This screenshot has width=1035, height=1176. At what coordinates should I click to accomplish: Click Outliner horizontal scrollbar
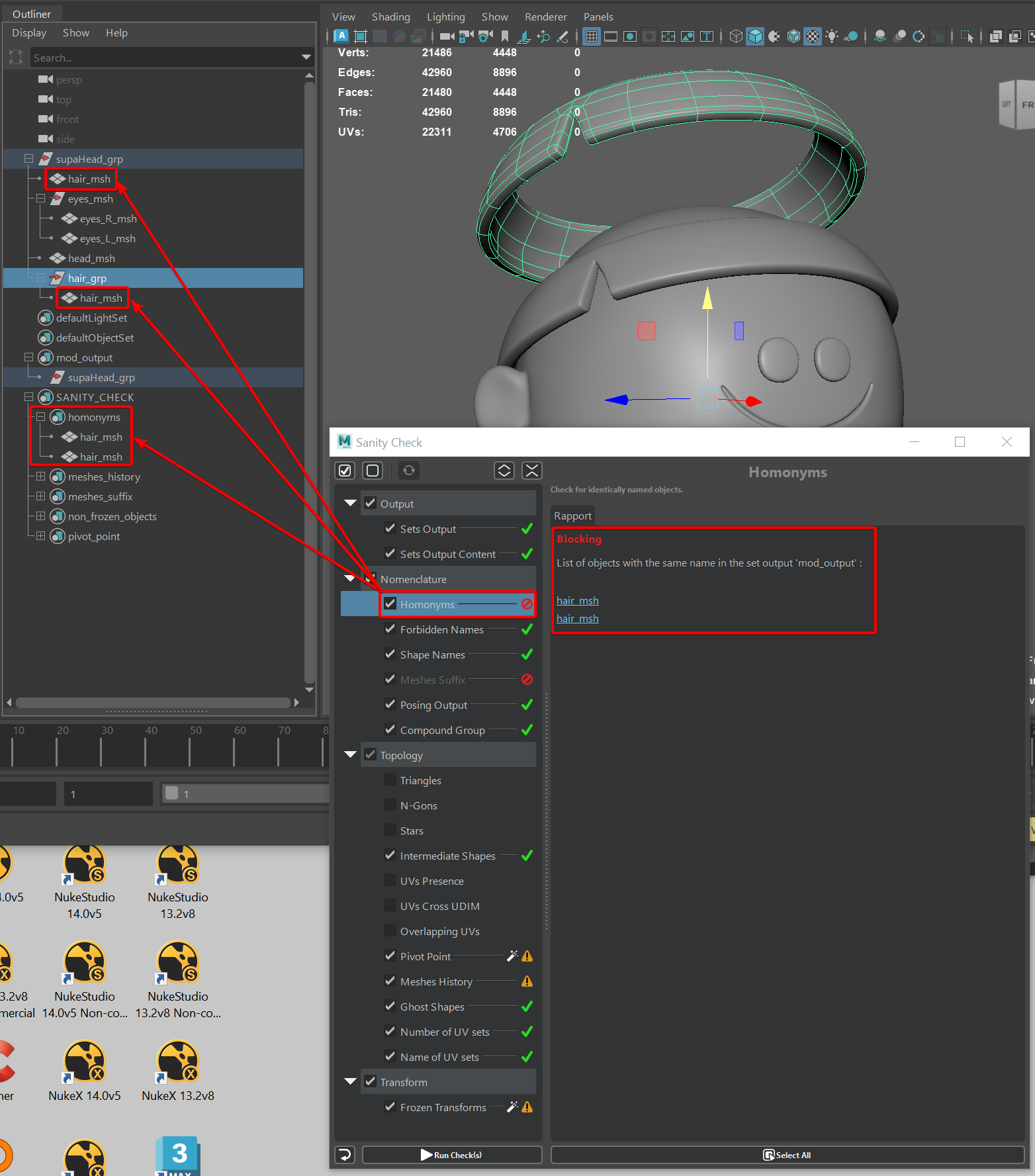click(153, 702)
